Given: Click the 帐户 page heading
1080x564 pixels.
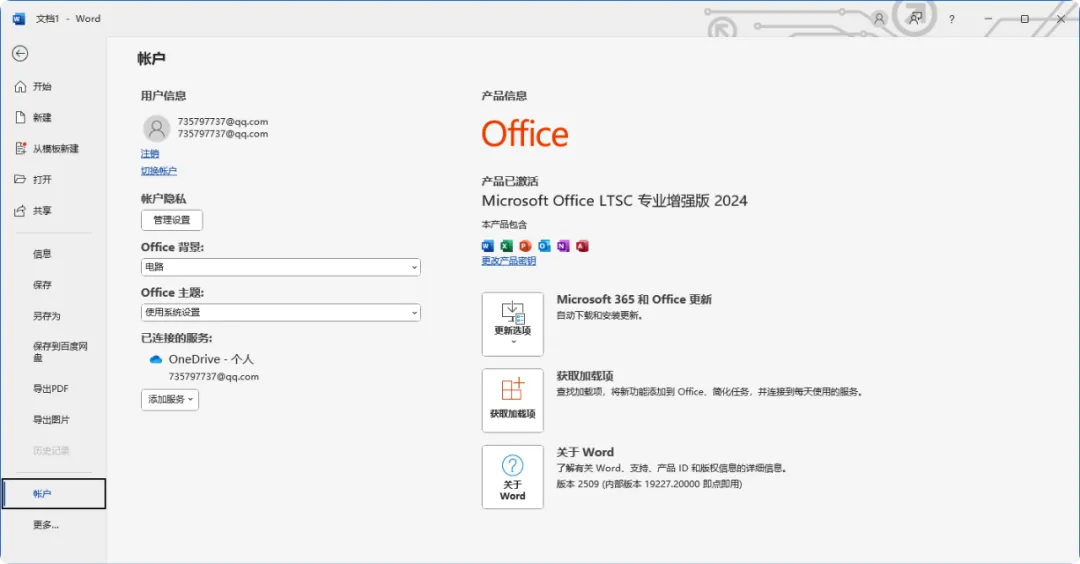Looking at the screenshot, I should (x=151, y=59).
